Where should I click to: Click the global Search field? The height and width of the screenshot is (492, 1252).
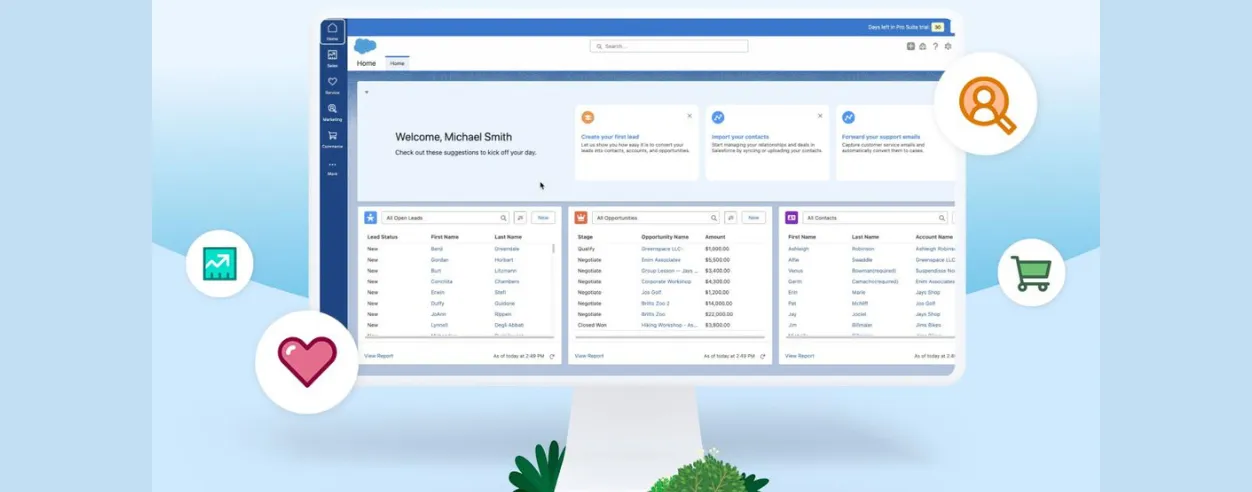pos(668,46)
